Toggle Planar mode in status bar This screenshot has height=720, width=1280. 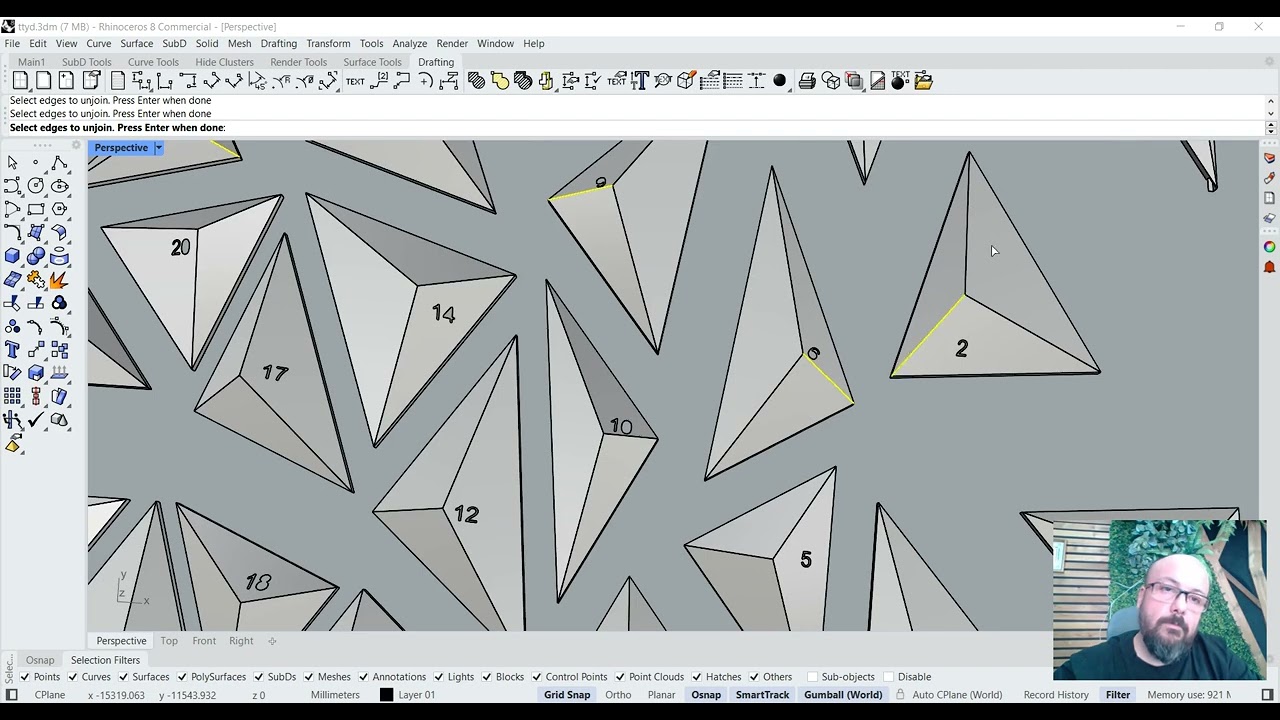click(x=661, y=695)
